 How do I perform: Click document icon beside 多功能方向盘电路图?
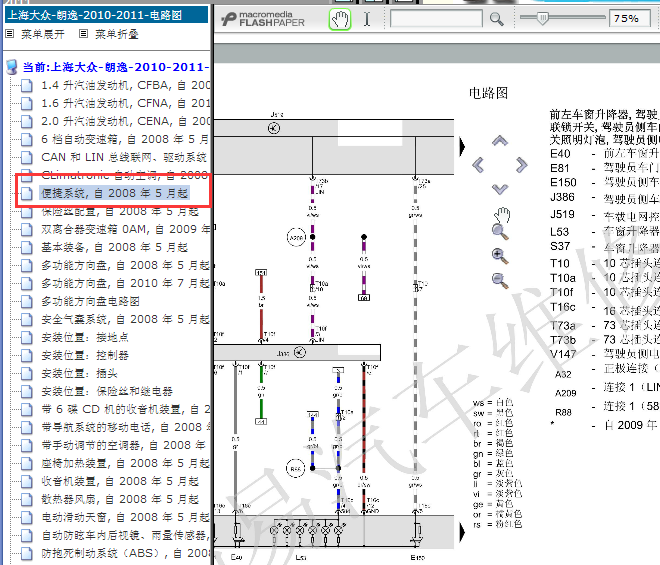[x=27, y=301]
